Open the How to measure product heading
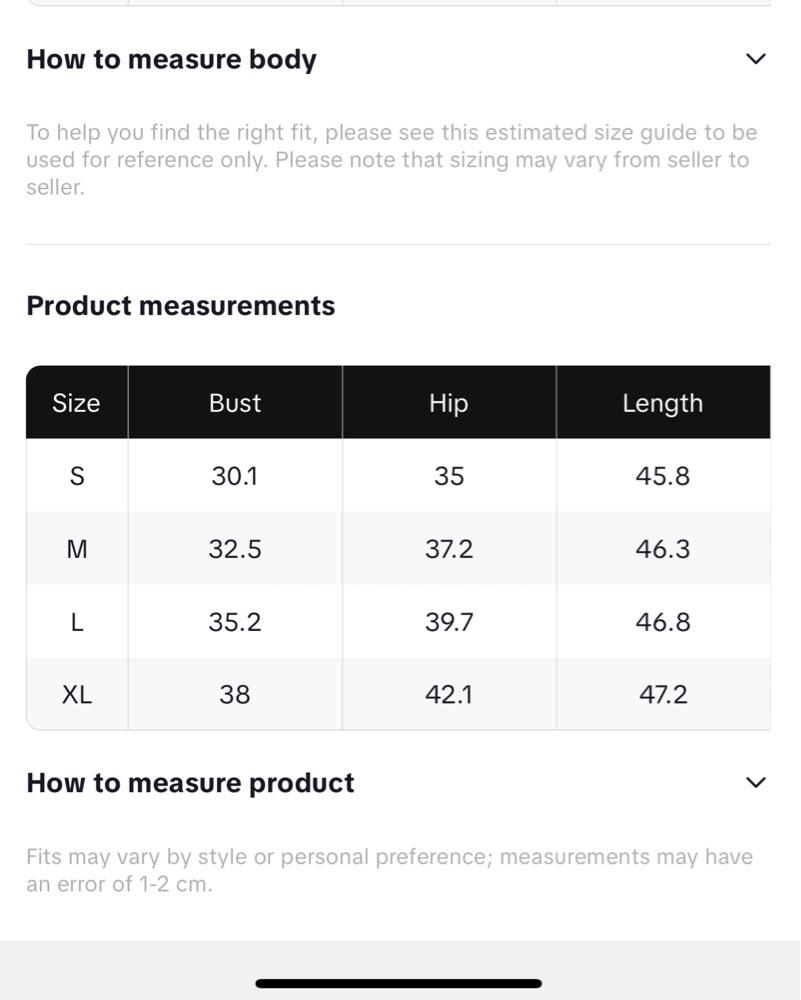 (x=190, y=783)
